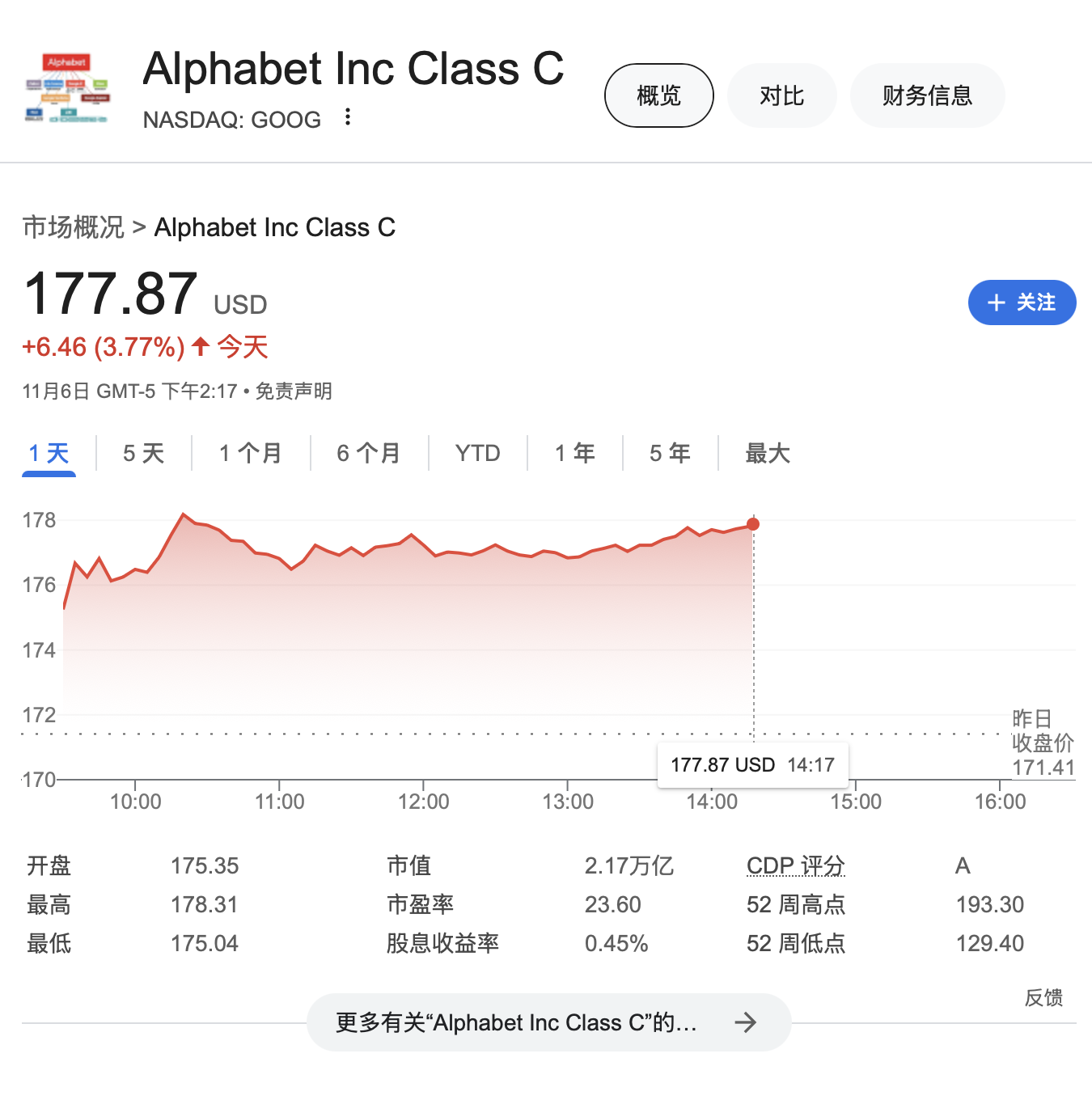Switch to the YTD chart range
Image resolution: width=1092 pixels, height=1100 pixels.
[477, 453]
